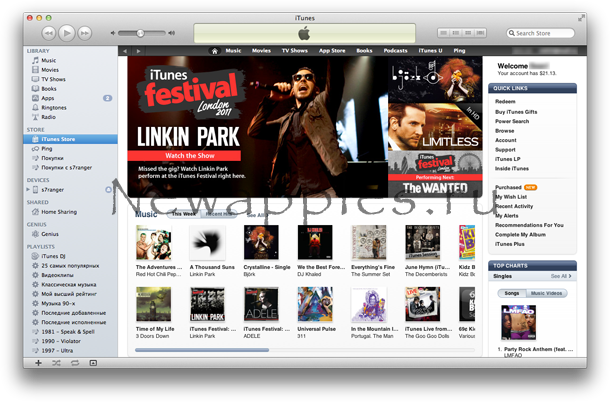Toggle shuffle at the bottom bar
610x402 pixels.
point(56,363)
